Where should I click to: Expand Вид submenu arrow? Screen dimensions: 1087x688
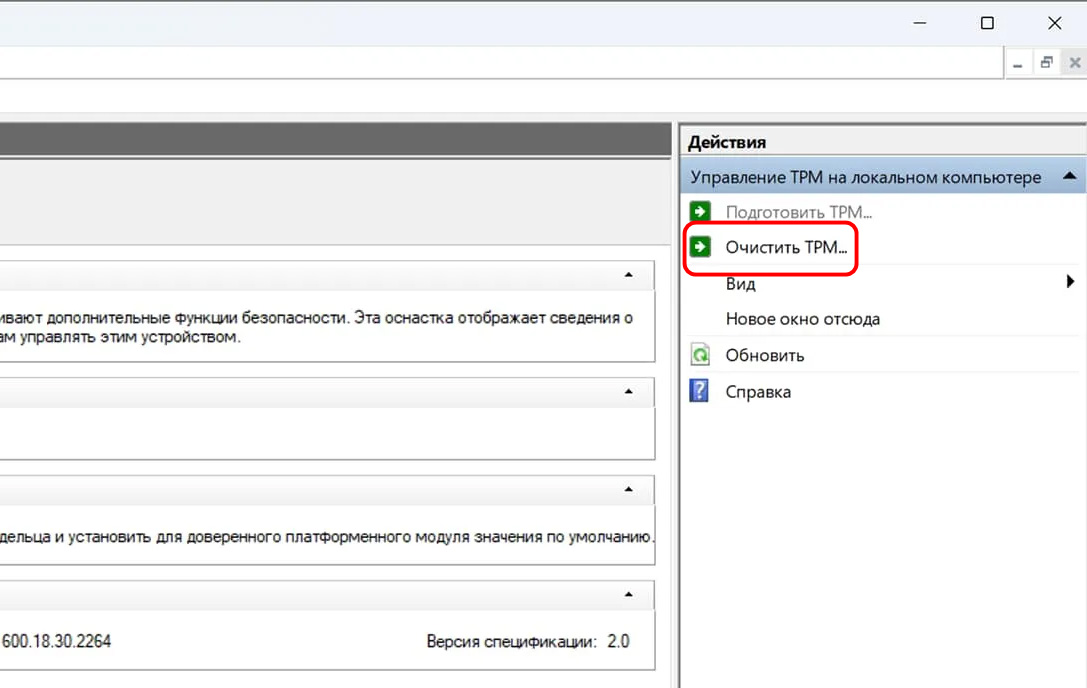tap(1070, 282)
